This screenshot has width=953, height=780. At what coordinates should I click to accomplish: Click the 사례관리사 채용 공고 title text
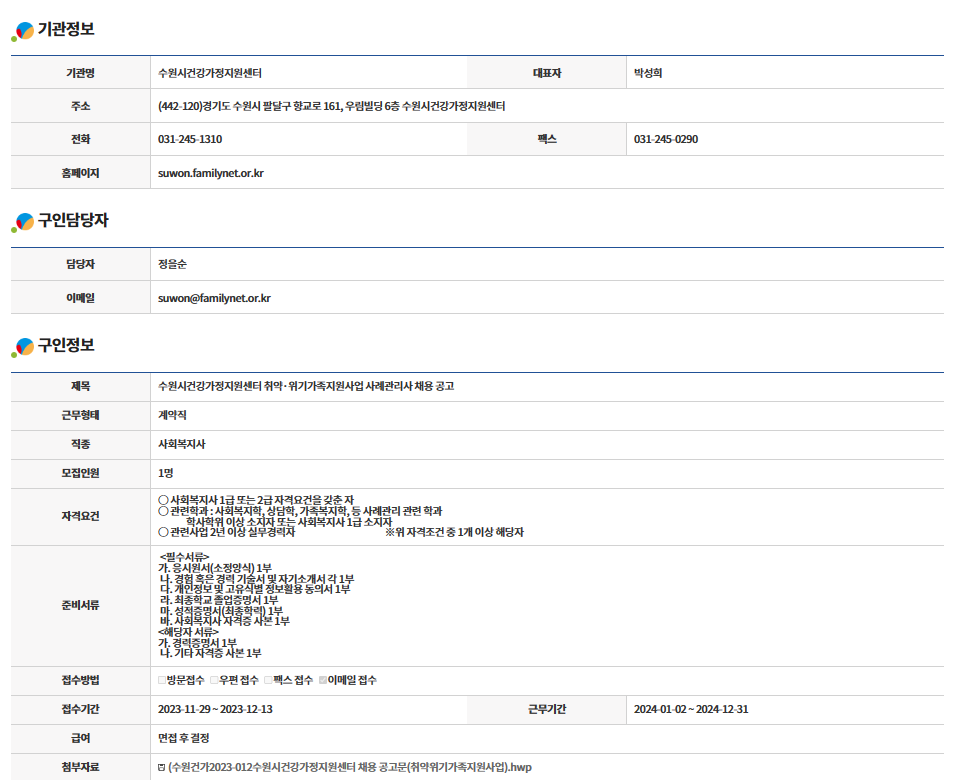pos(306,386)
